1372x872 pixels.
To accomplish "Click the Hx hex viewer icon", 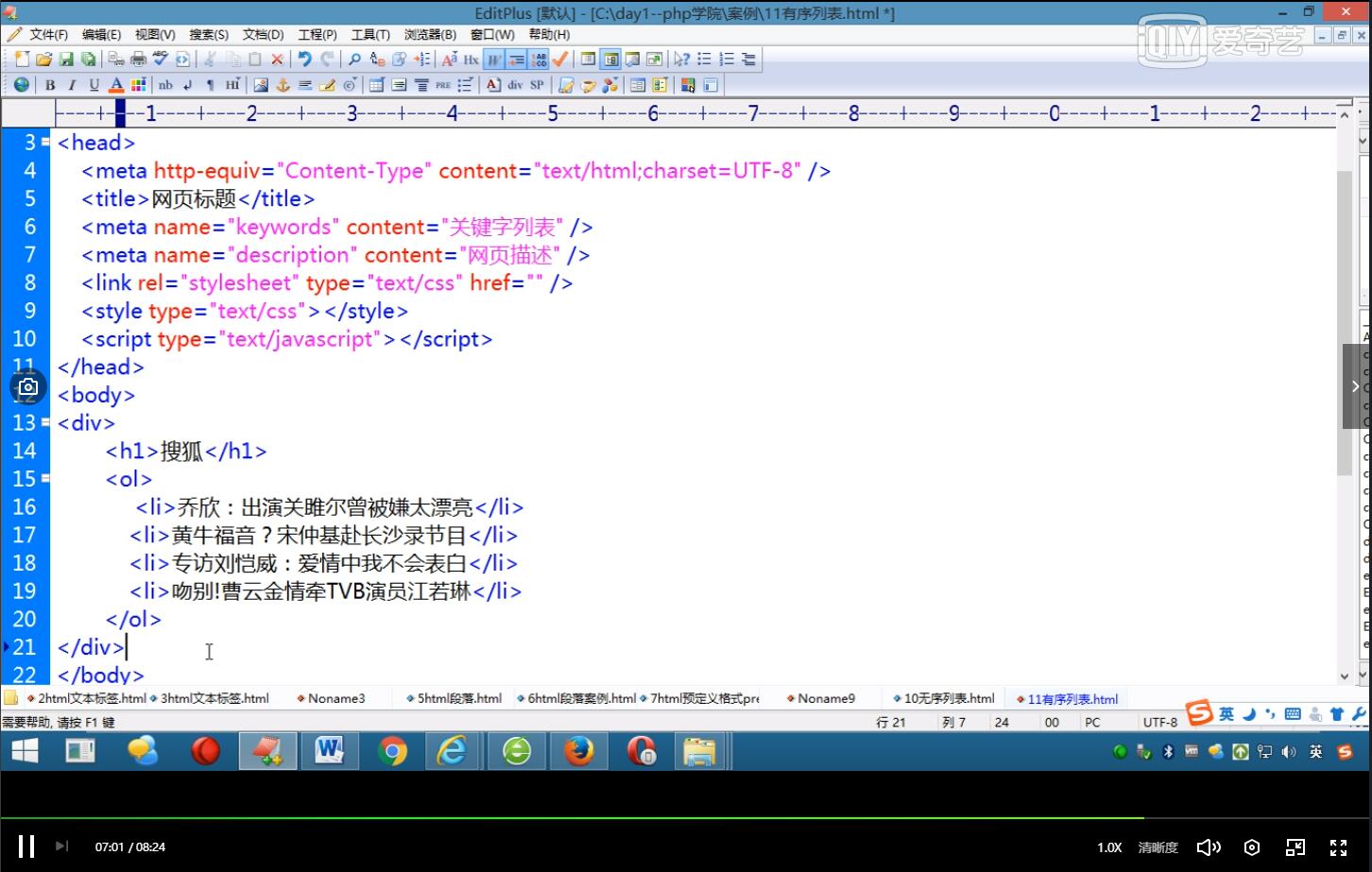I will point(471,59).
